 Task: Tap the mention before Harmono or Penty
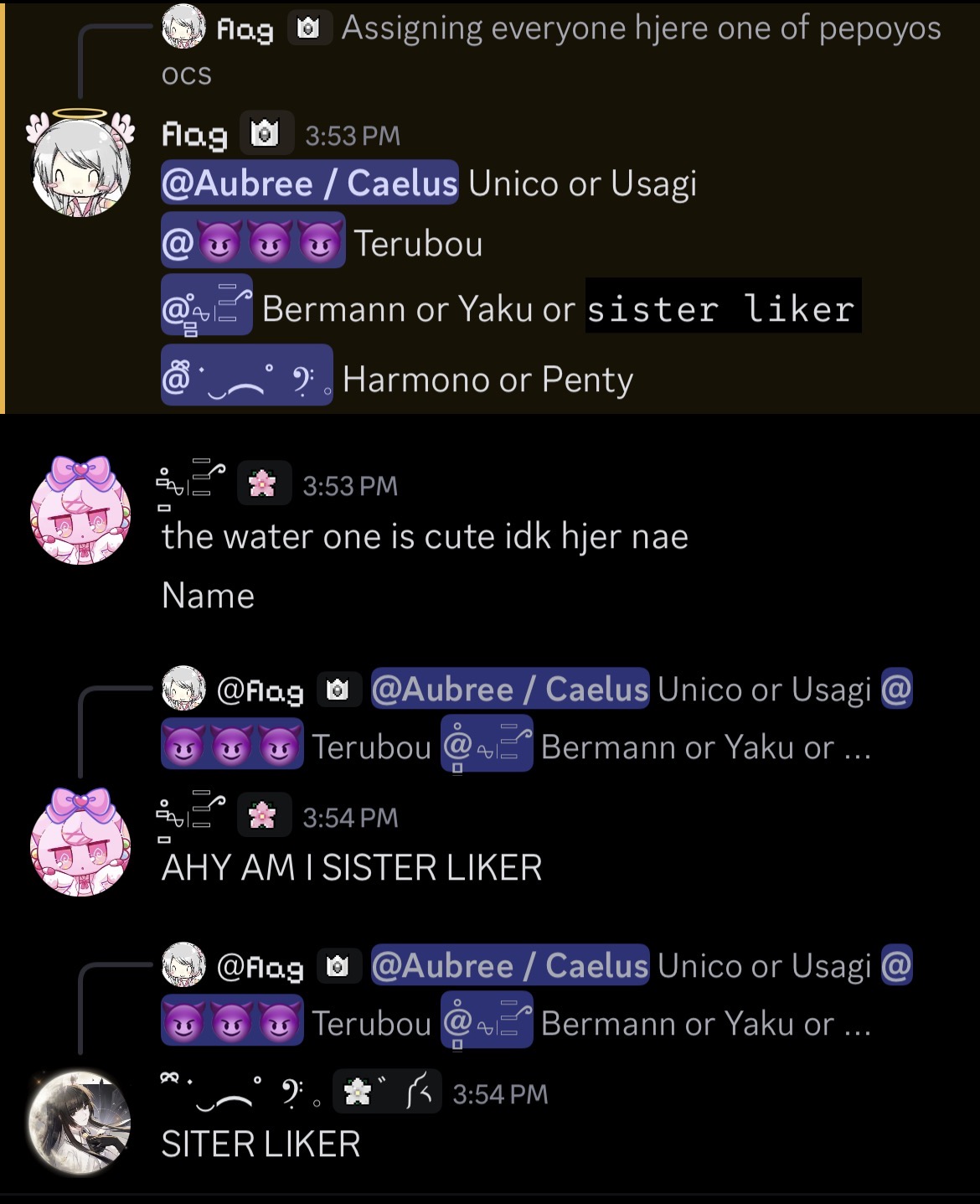[x=247, y=375]
